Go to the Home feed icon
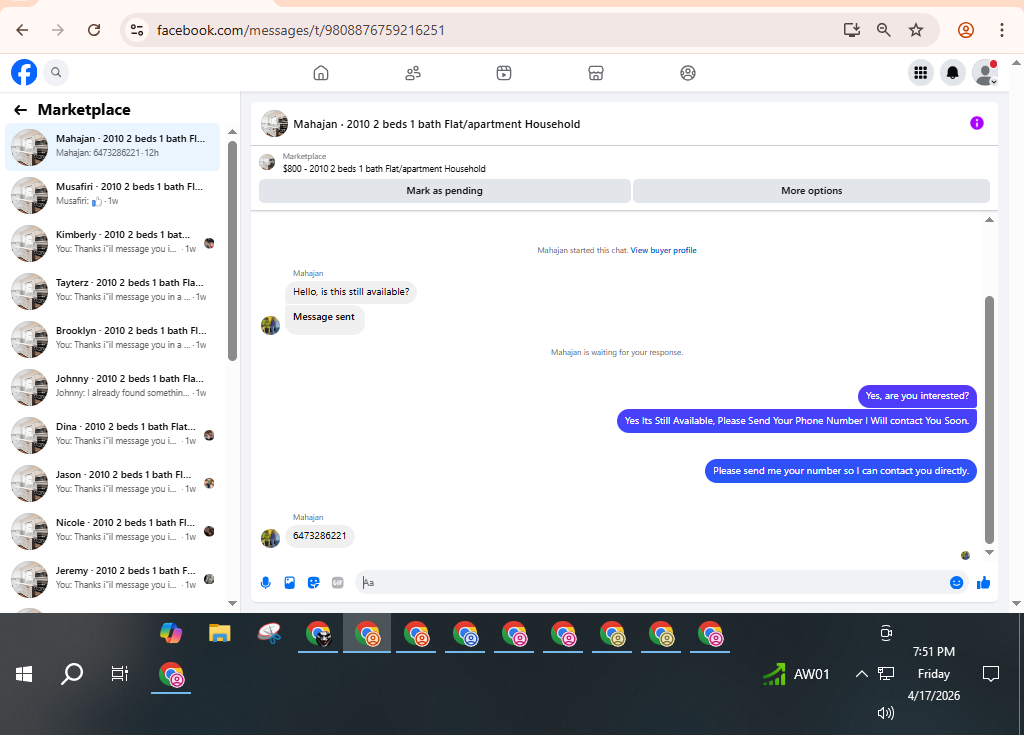This screenshot has width=1024, height=735. click(321, 73)
